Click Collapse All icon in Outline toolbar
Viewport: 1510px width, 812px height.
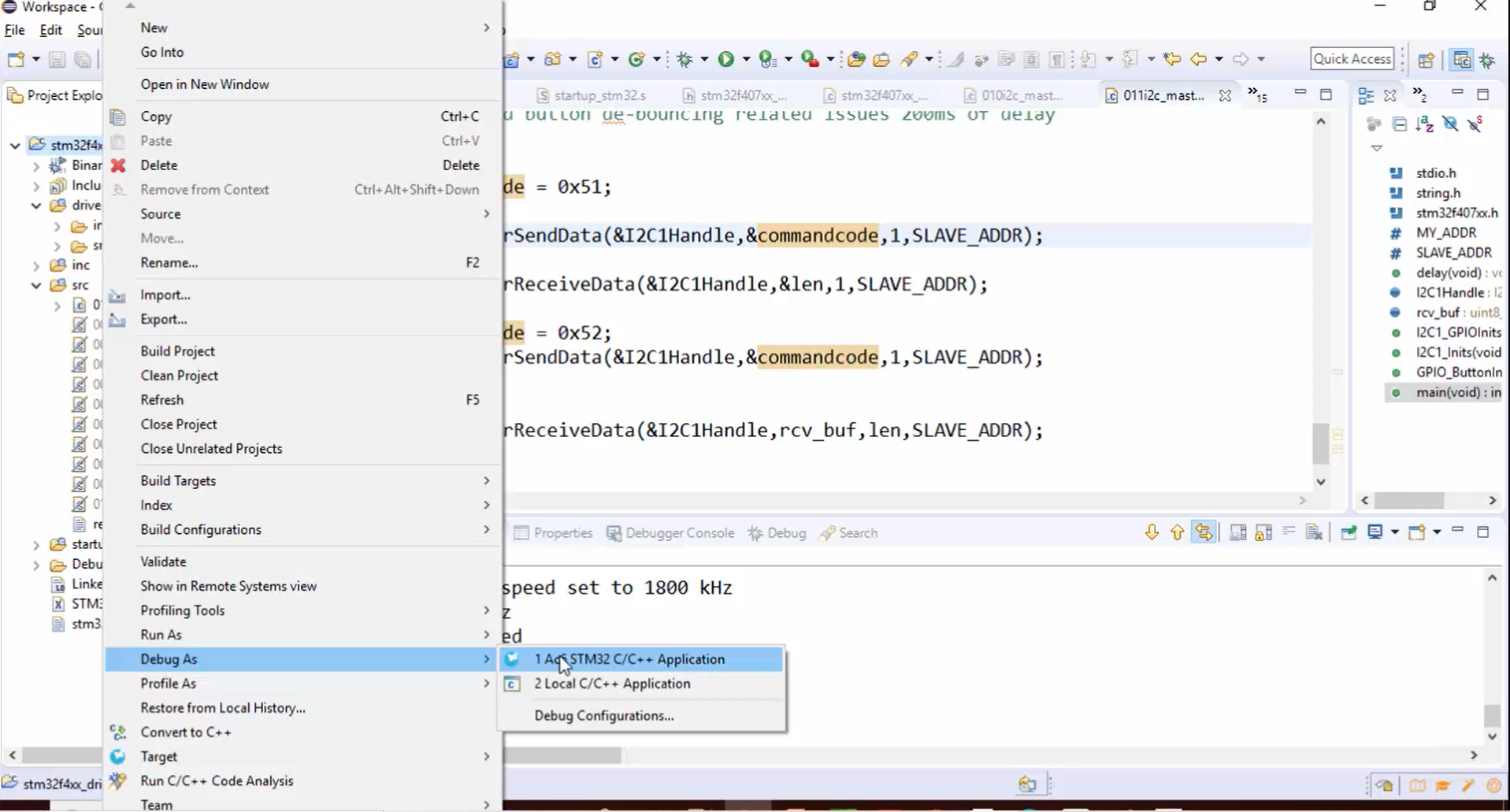pos(1399,124)
